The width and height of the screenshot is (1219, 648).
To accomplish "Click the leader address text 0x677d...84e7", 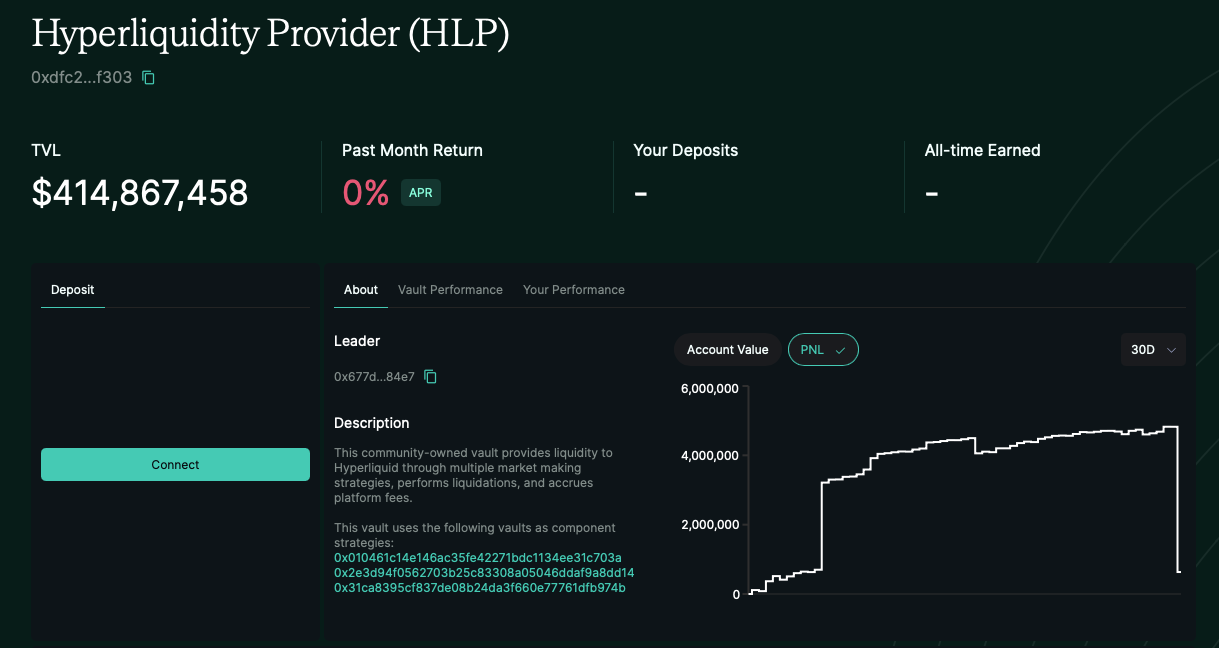I will pos(374,377).
